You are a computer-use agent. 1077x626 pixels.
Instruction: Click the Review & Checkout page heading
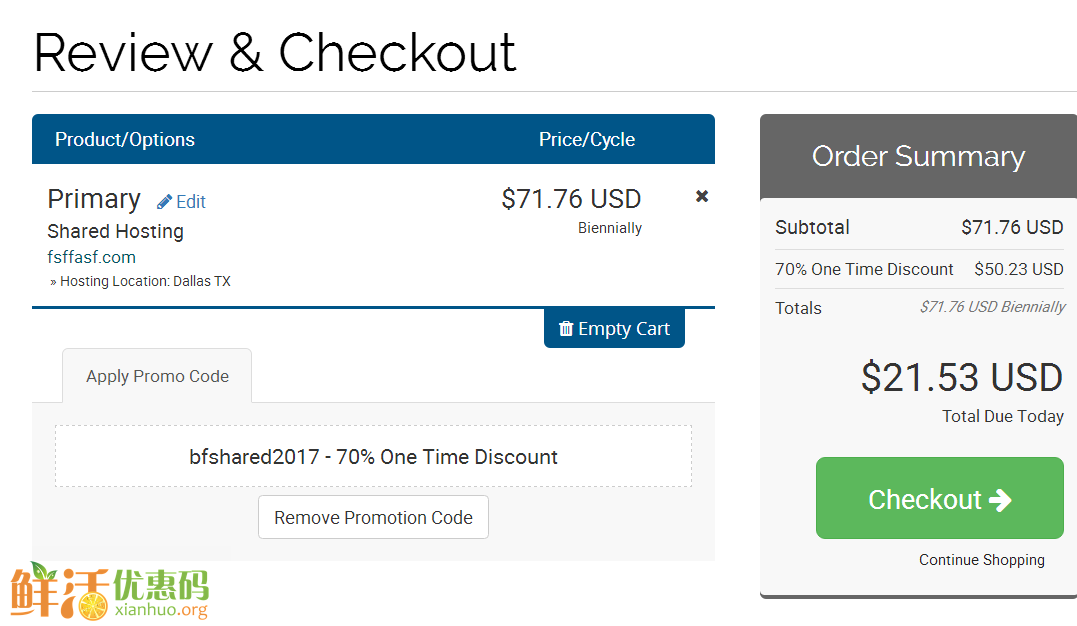coord(275,52)
